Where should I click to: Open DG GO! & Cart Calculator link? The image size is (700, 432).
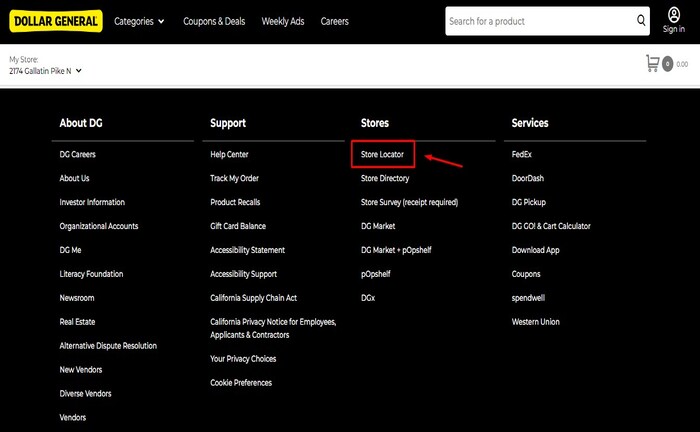551,226
